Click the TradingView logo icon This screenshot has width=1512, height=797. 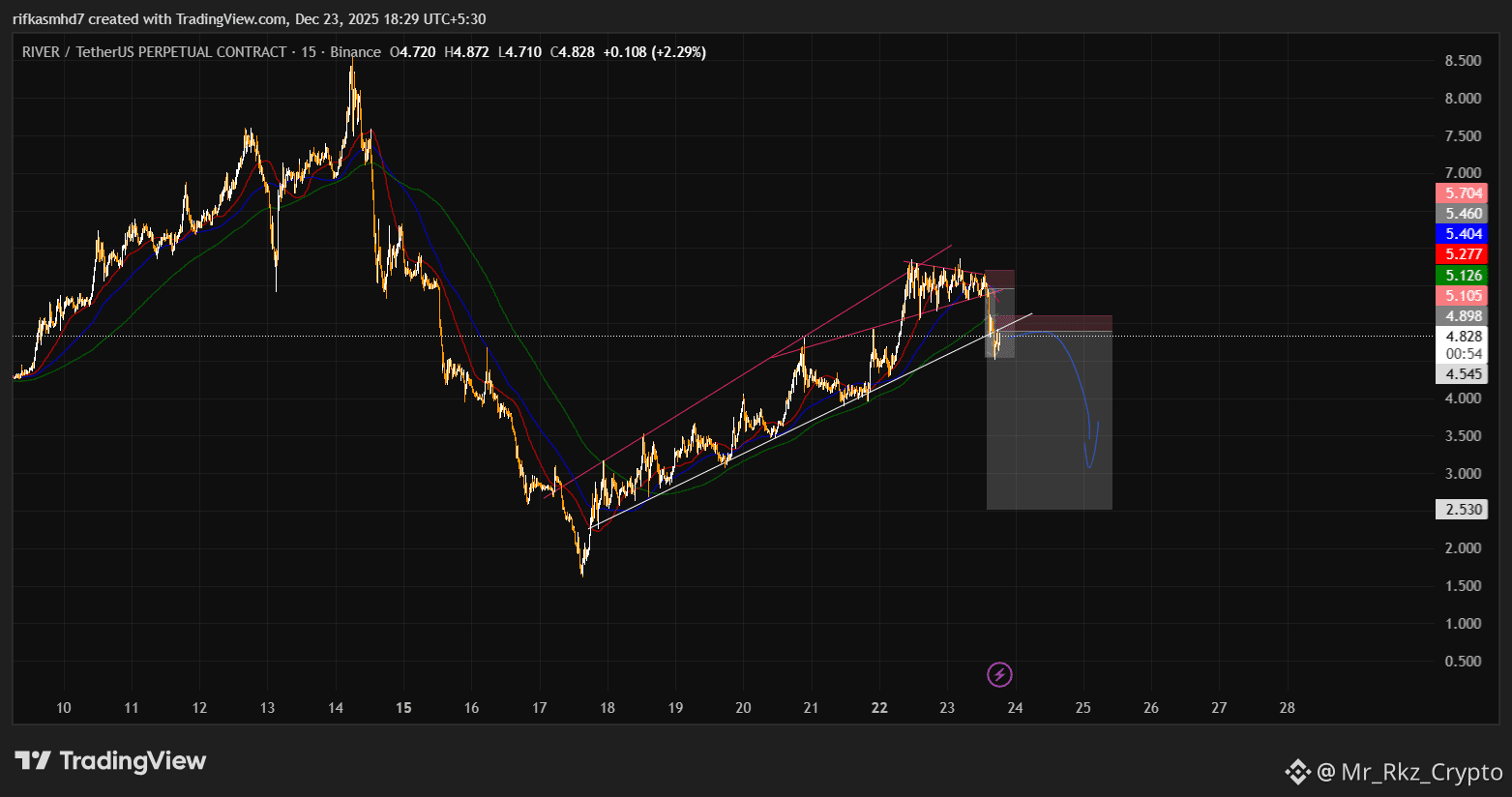pyautogui.click(x=33, y=761)
